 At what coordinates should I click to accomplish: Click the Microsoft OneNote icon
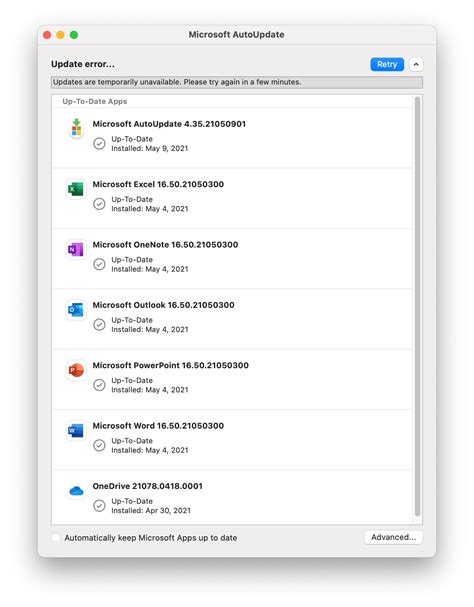[76, 250]
